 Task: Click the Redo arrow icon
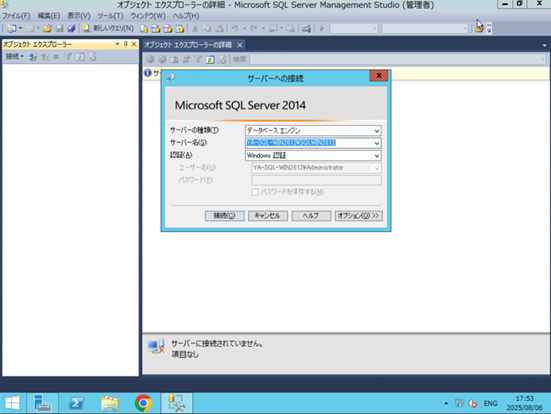[253, 28]
